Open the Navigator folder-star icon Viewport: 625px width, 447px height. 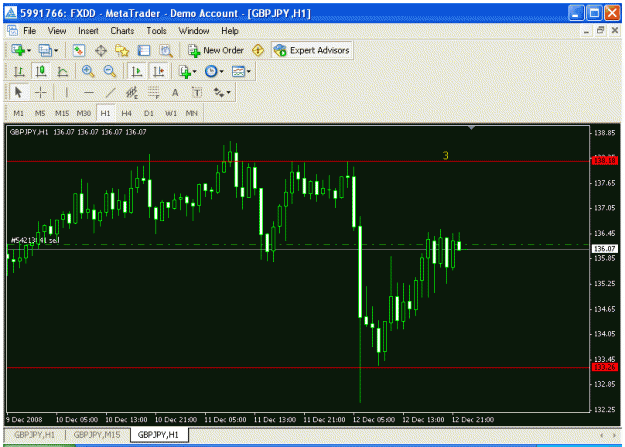tap(122, 51)
